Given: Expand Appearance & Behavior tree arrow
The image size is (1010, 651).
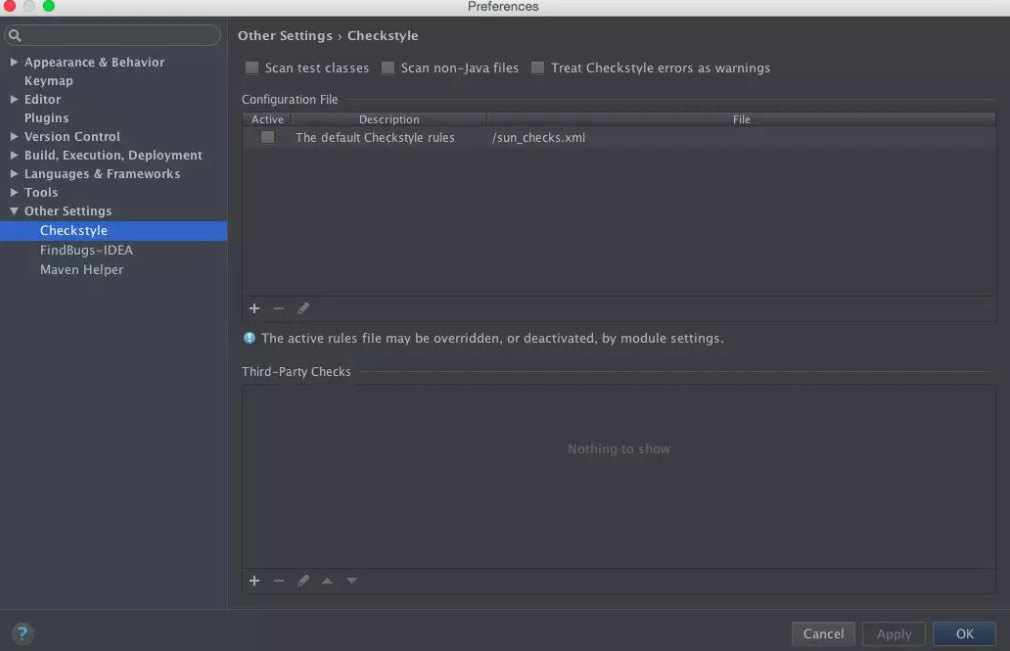Looking at the screenshot, I should click(x=14, y=62).
